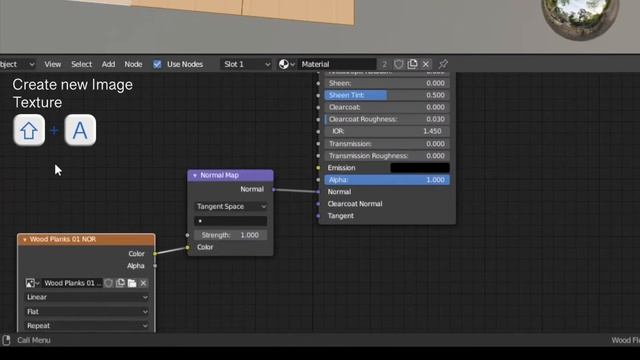Open the image browse icon dropdown
The height and width of the screenshot is (360, 640).
click(32, 283)
